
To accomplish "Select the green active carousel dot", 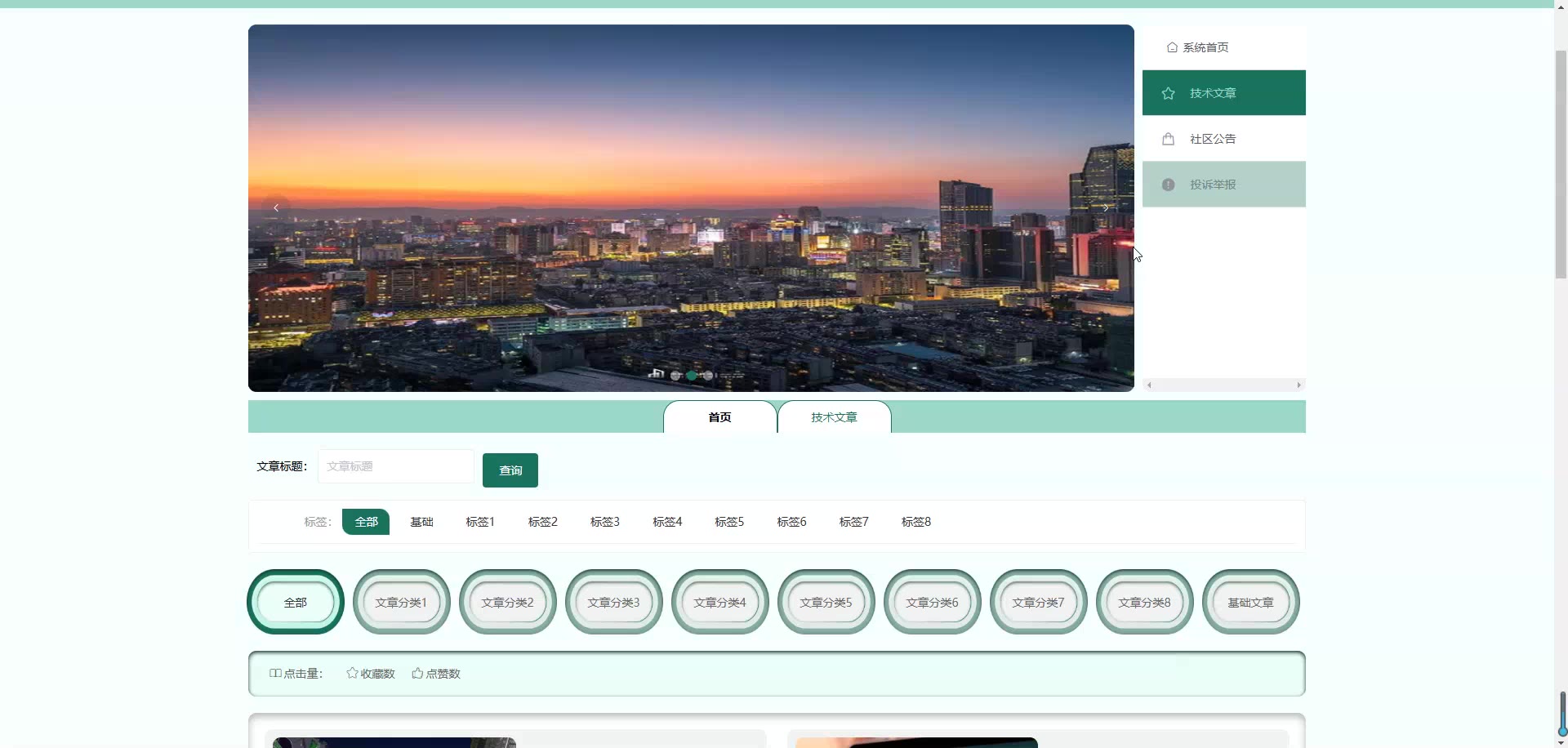I will pos(692,376).
